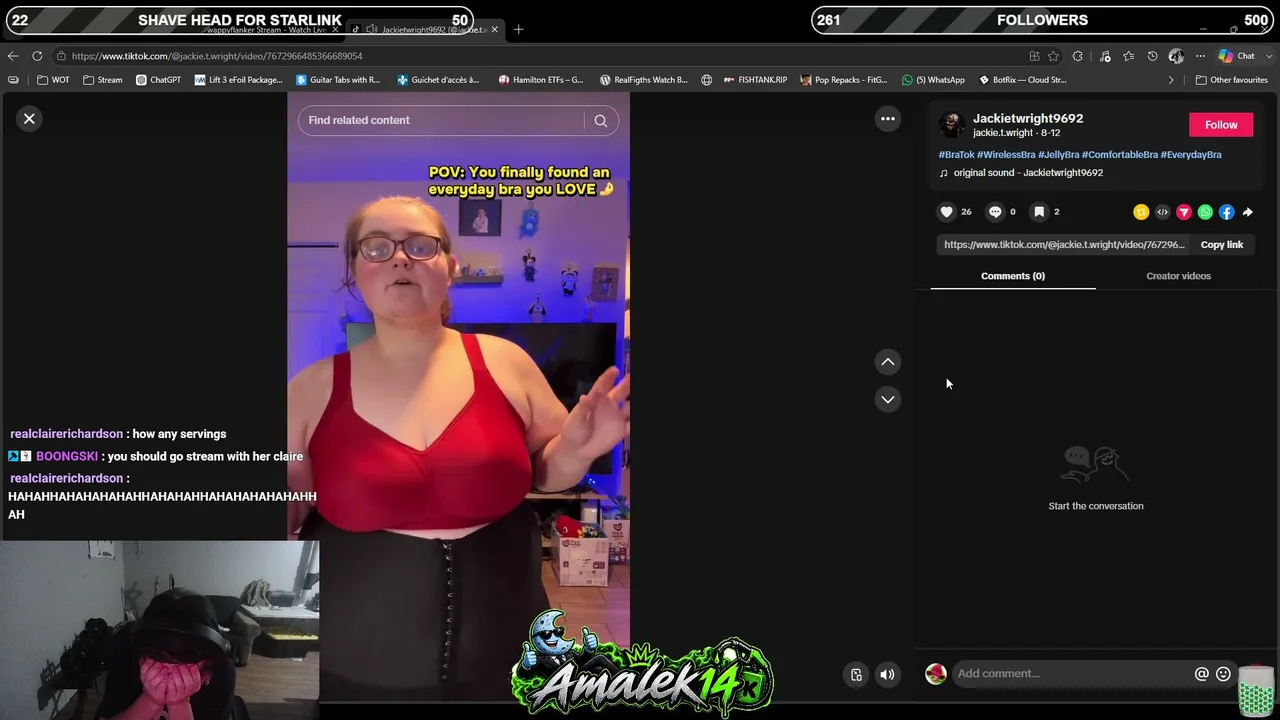Open the BotRix Cloud Stream bookmark
Image resolution: width=1280 pixels, height=720 pixels.
click(1022, 80)
